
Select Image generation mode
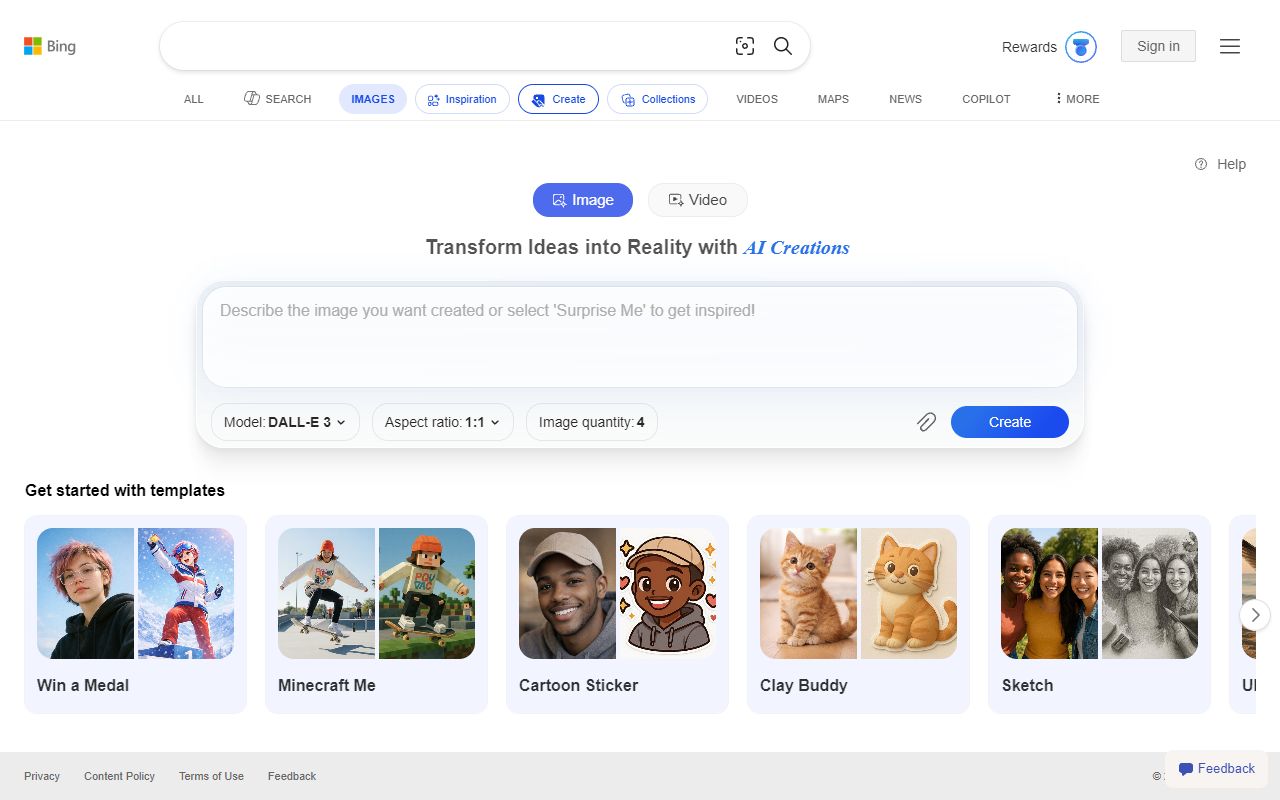click(583, 200)
